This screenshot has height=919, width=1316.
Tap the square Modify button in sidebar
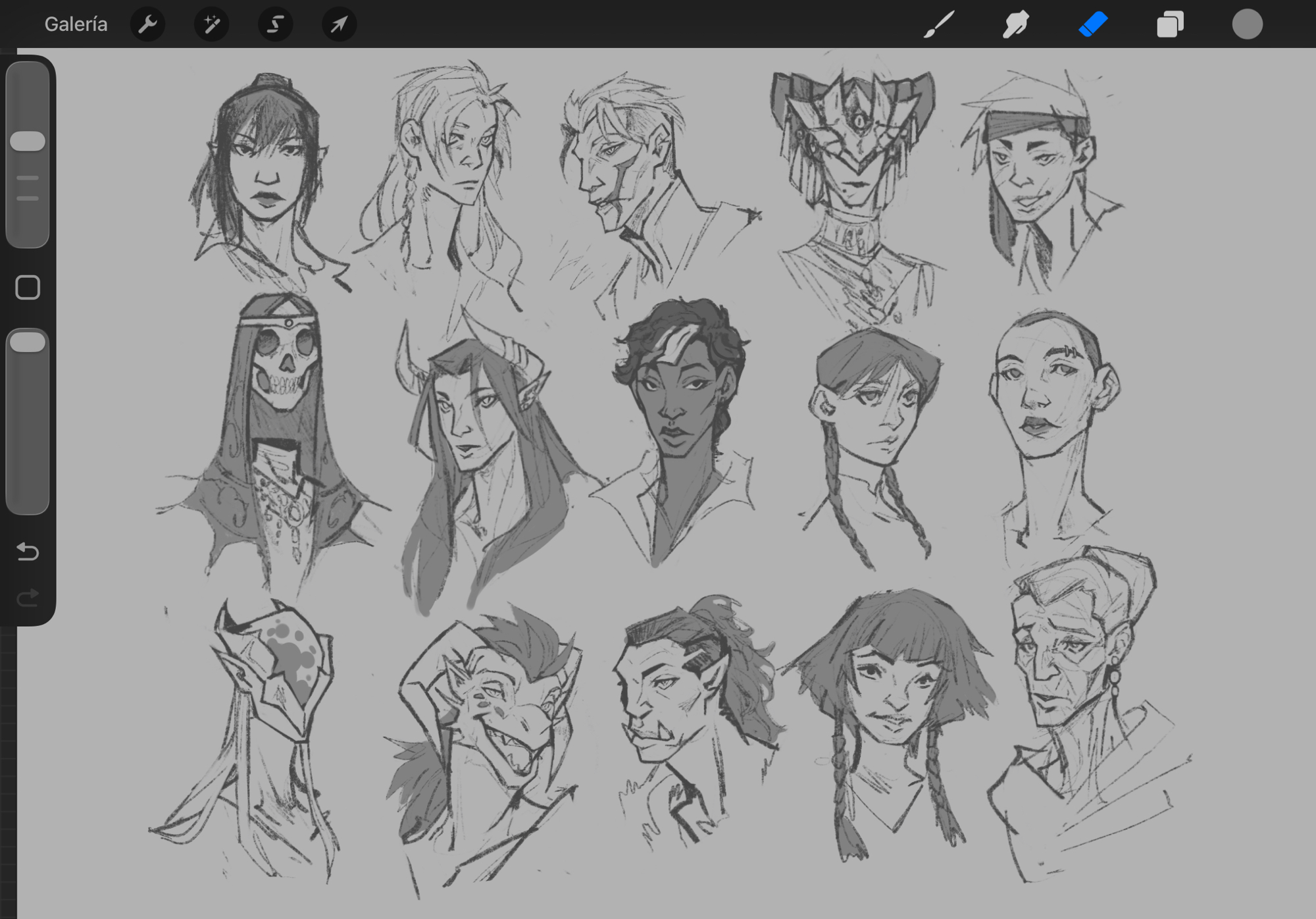pyautogui.click(x=28, y=288)
